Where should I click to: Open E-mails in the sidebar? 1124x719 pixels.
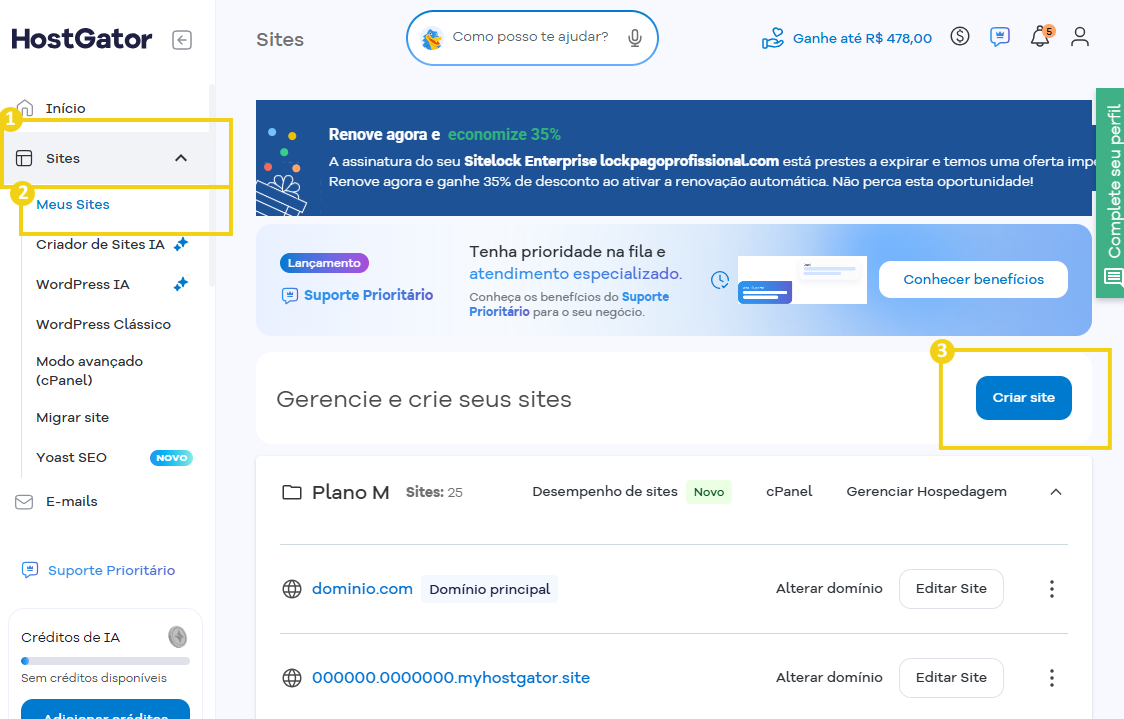click(x=72, y=502)
